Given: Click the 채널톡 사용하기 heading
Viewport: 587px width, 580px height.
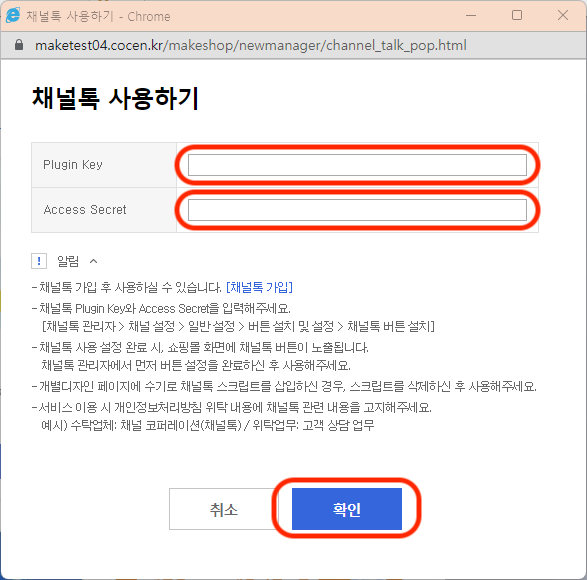Looking at the screenshot, I should (x=115, y=98).
